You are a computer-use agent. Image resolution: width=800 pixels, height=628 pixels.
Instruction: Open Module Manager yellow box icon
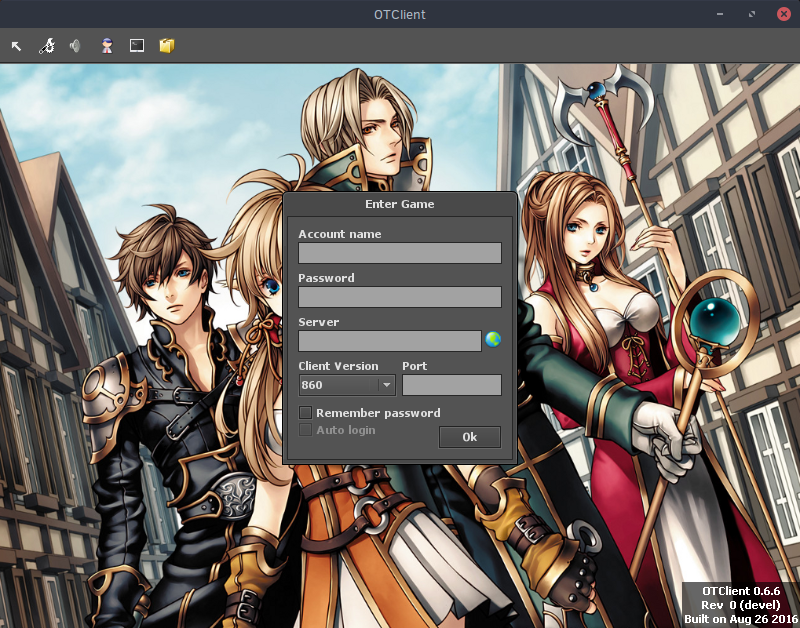(x=167, y=46)
